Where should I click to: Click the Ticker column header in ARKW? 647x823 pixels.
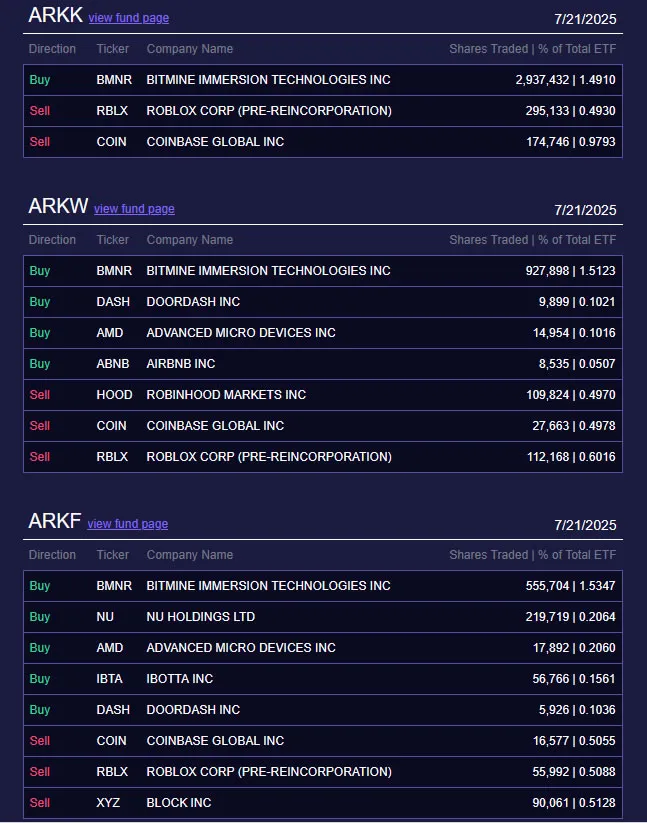112,239
